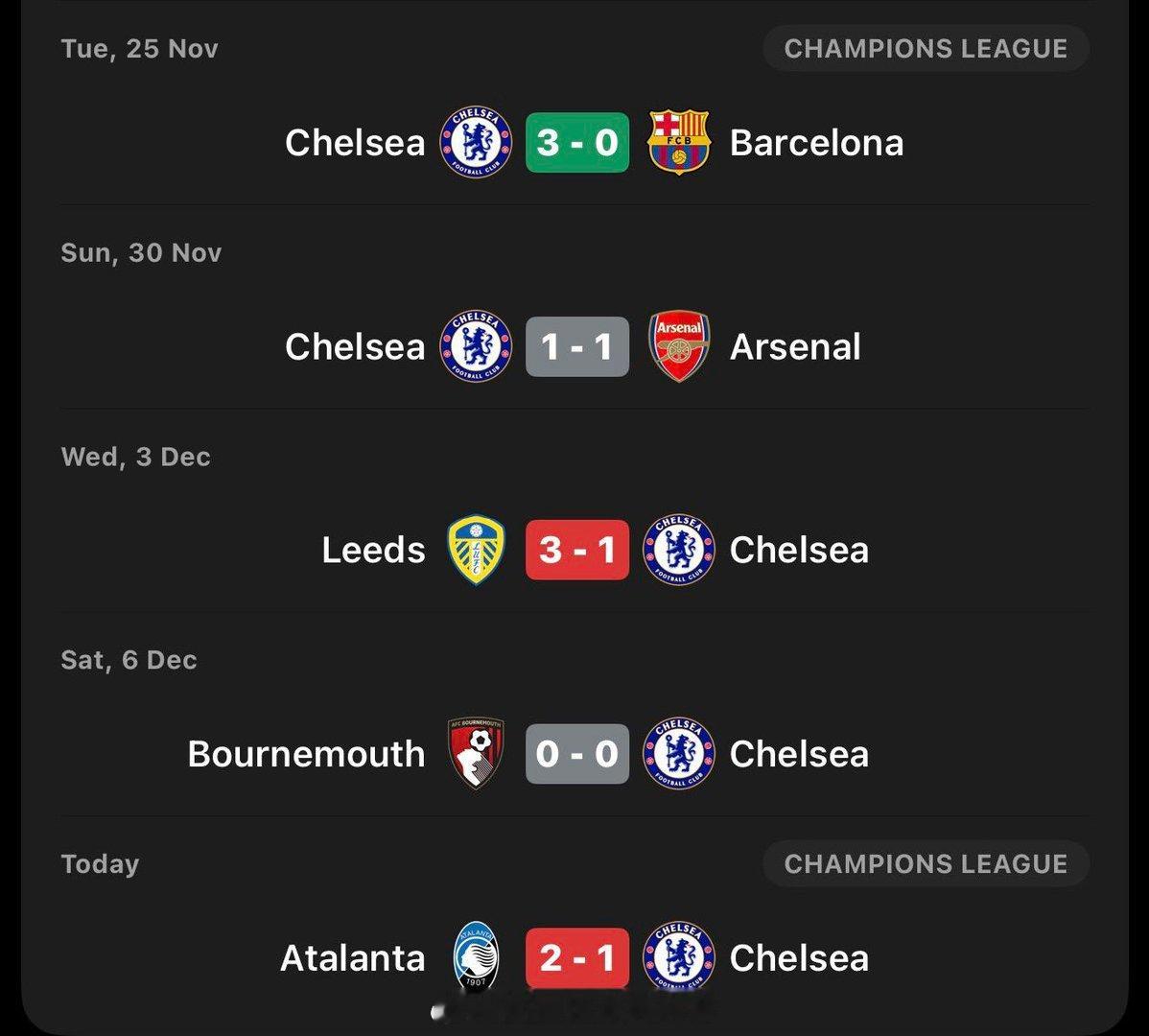The width and height of the screenshot is (1149, 1036).
Task: Tap the Bournemouth team name
Action: pyautogui.click(x=306, y=754)
